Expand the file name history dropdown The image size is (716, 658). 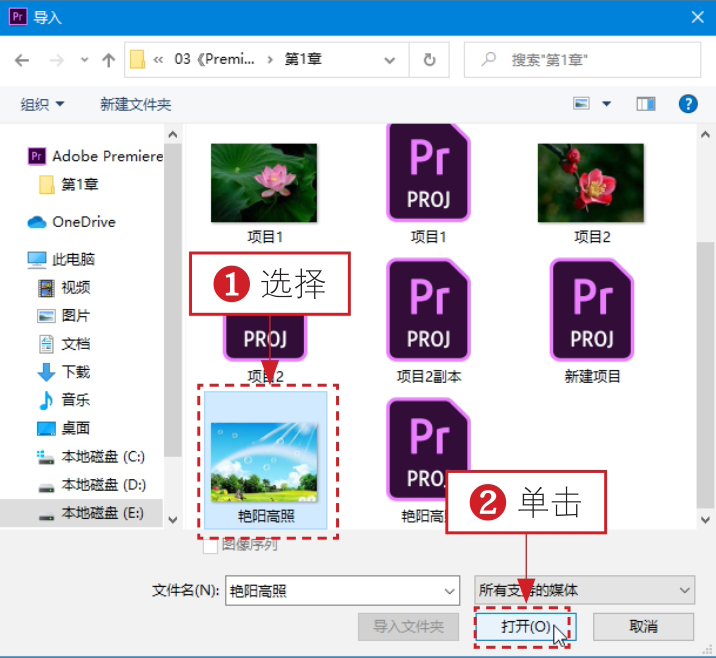click(x=449, y=591)
